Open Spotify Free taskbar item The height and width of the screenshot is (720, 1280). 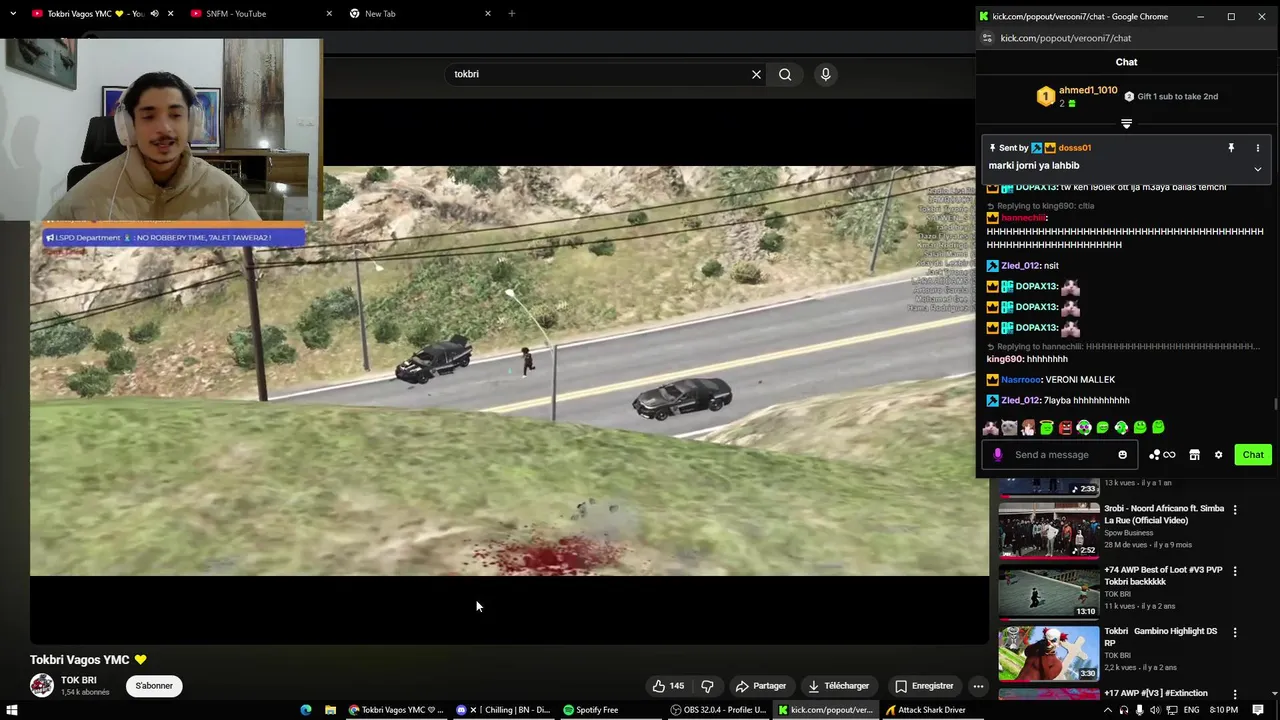click(590, 710)
